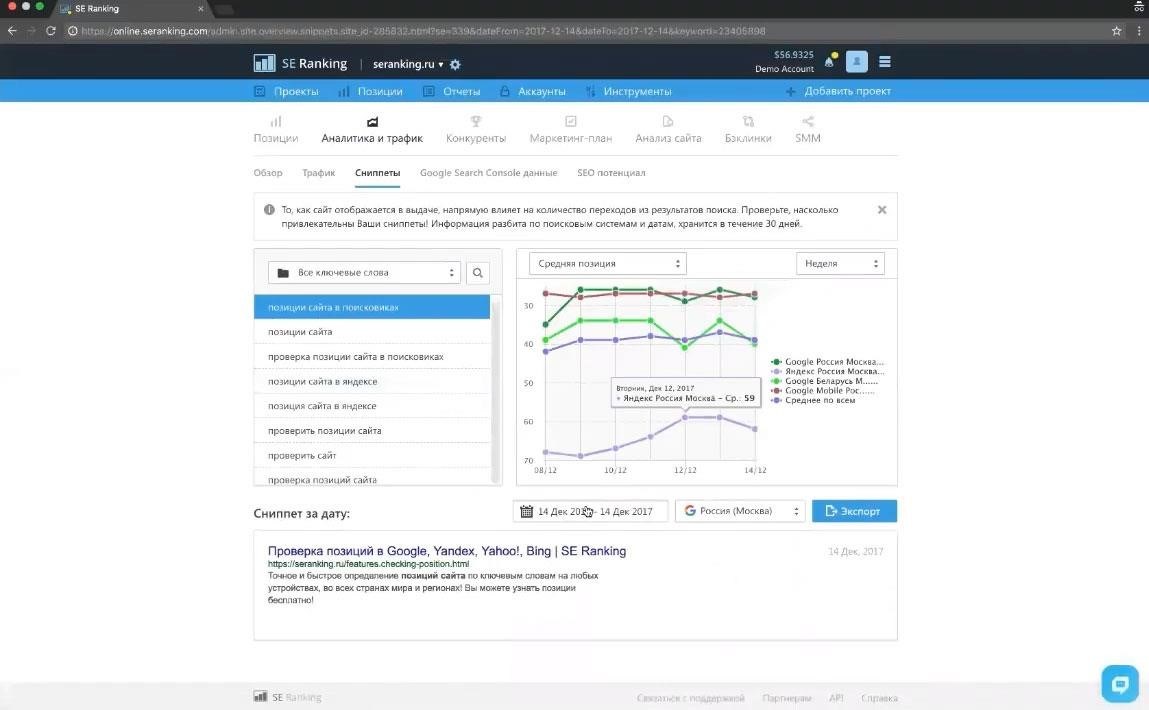This screenshot has height=710, width=1149.
Task: Click the Связаться с поддержкой footer link
Action: click(x=690, y=698)
